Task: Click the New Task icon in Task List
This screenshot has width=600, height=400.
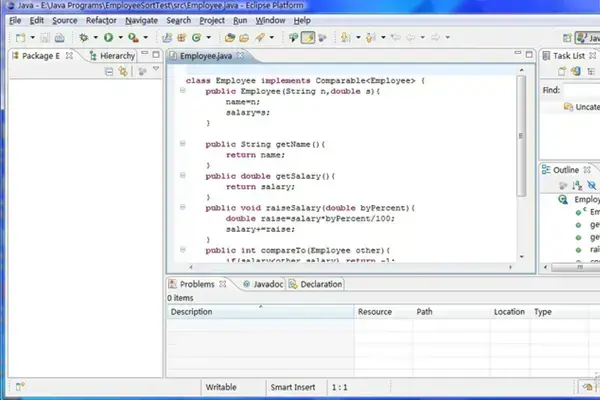Action: 561,71
